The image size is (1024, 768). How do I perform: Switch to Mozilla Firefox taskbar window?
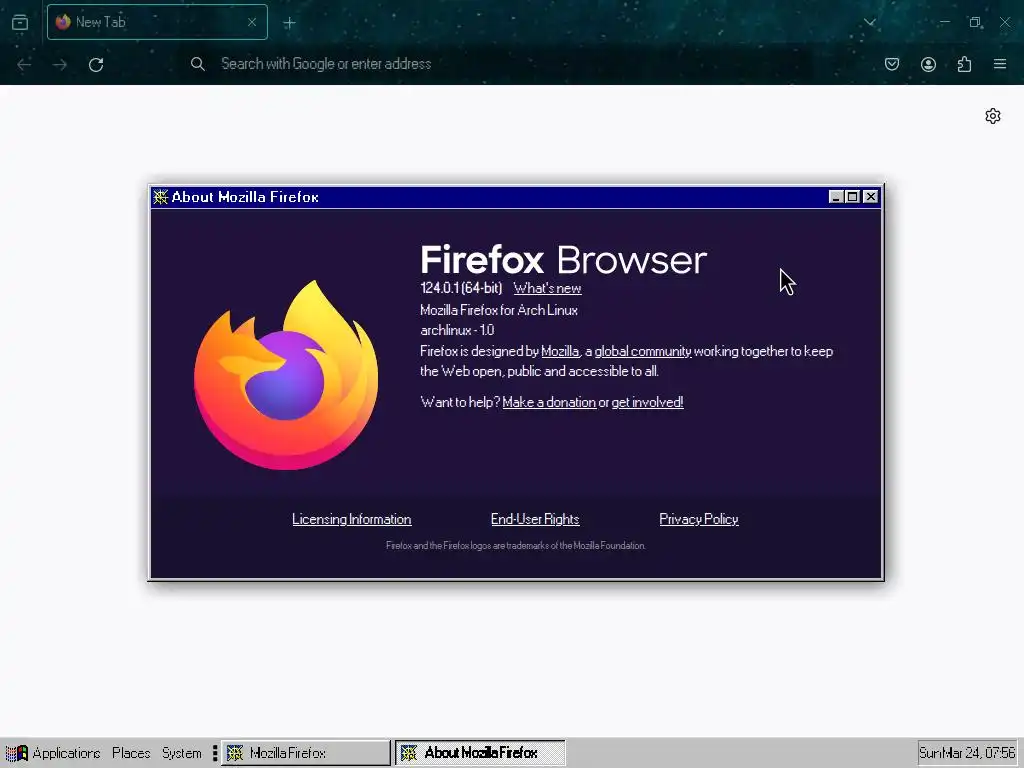pos(306,753)
